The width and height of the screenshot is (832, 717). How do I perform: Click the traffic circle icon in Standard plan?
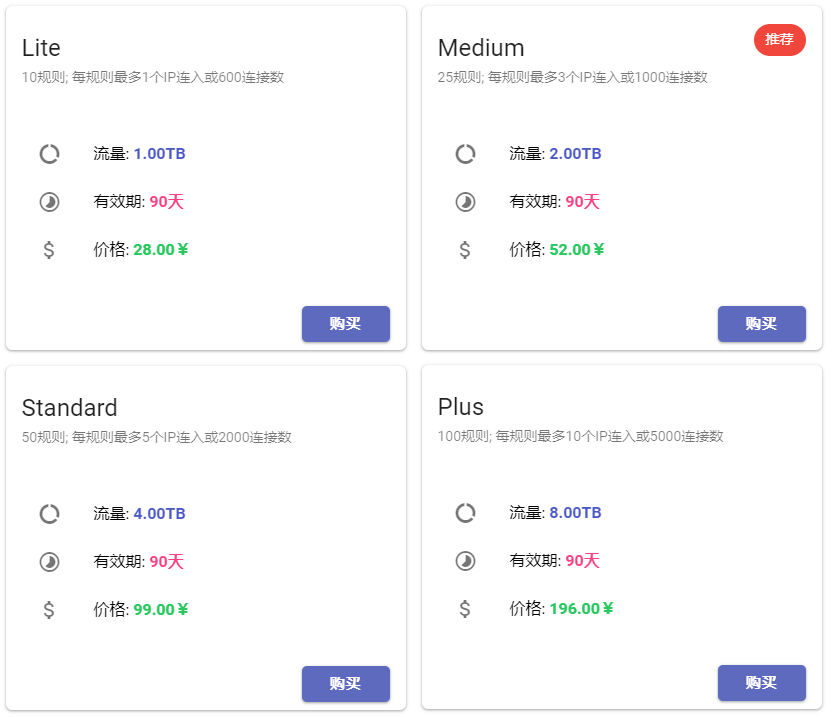(x=49, y=514)
